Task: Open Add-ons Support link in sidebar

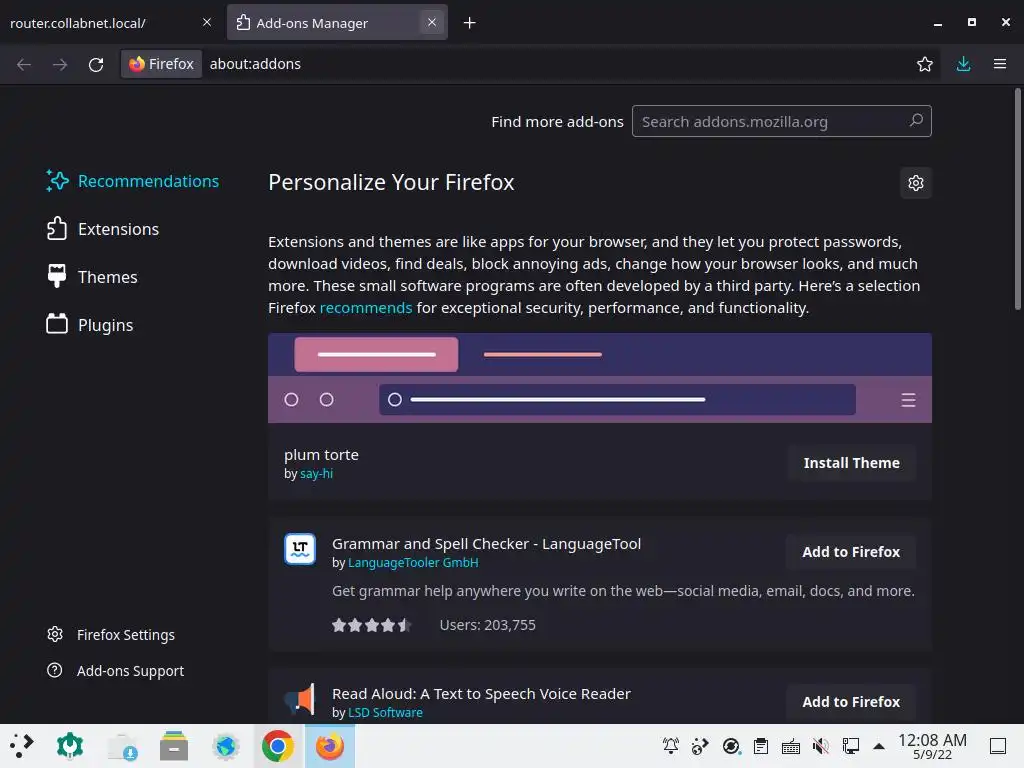Action: [x=130, y=671]
